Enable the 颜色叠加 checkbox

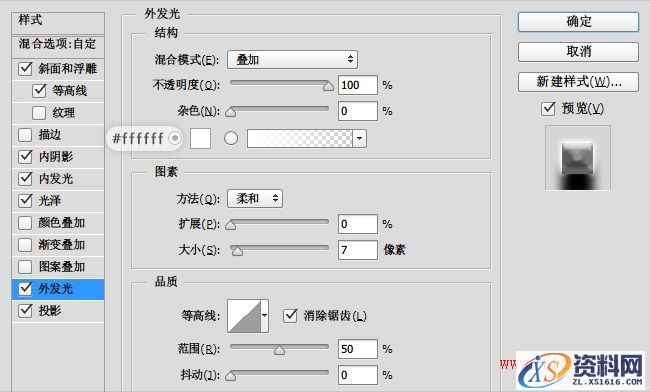[x=25, y=223]
